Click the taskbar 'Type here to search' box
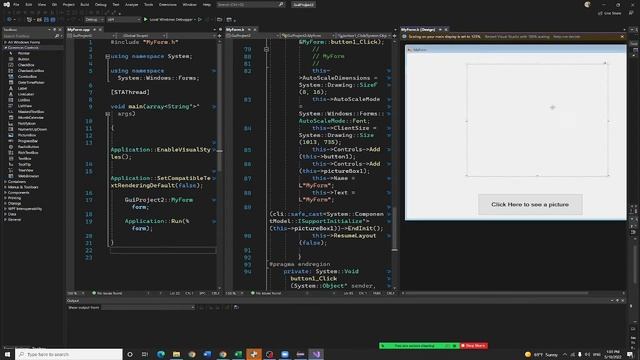640x360 pixels. coord(69,354)
